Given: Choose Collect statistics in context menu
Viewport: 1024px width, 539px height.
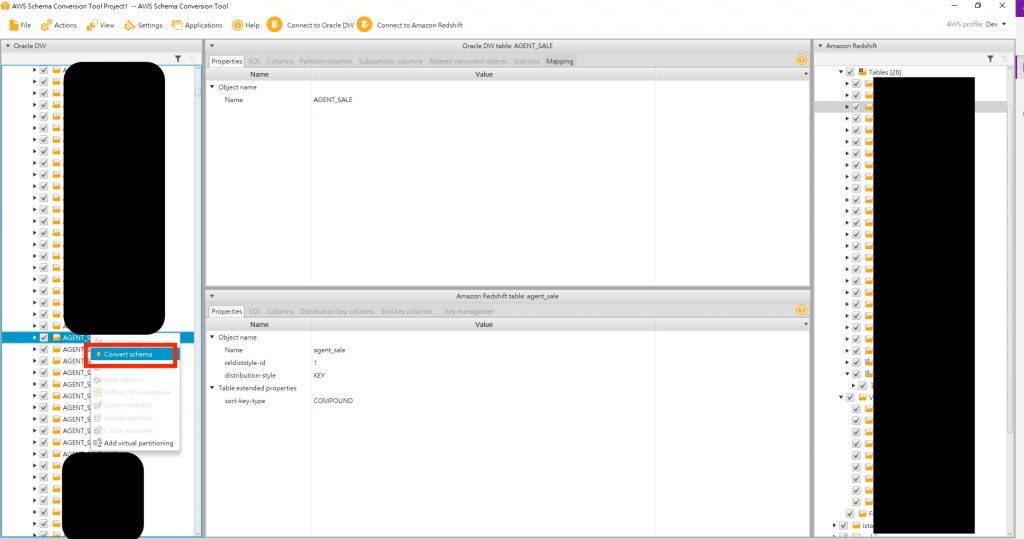Looking at the screenshot, I should tap(133, 405).
